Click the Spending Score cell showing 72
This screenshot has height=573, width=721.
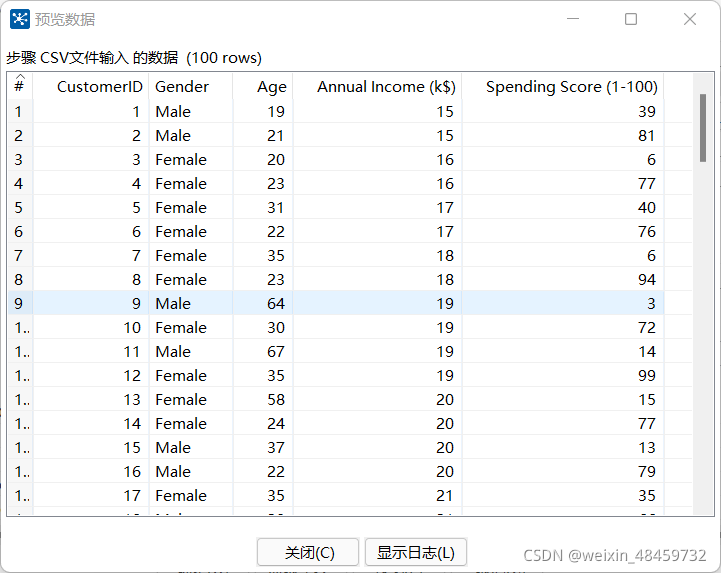[563, 327]
